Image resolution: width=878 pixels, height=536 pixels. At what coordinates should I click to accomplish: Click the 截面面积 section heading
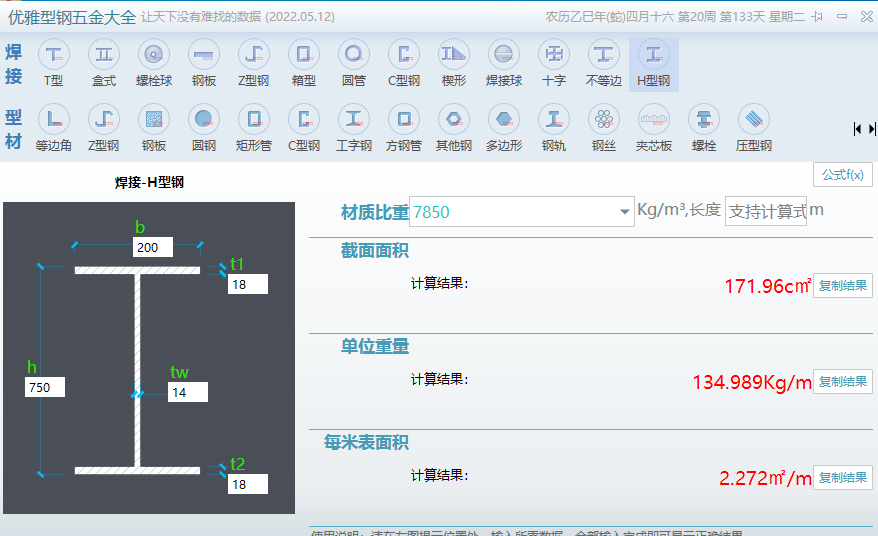(375, 250)
